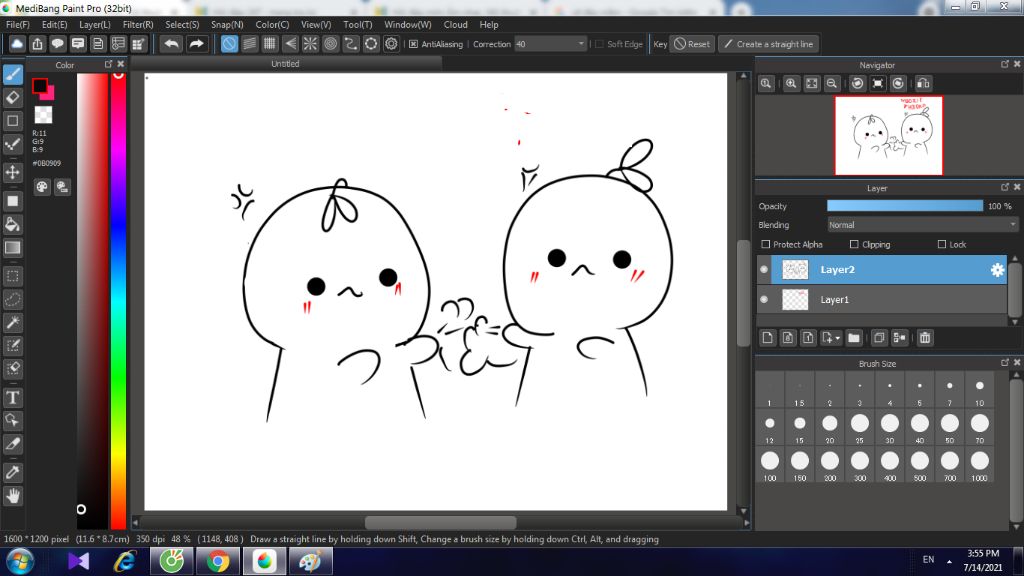Select the rectangular Select tool
The image size is (1024, 576).
12,276
